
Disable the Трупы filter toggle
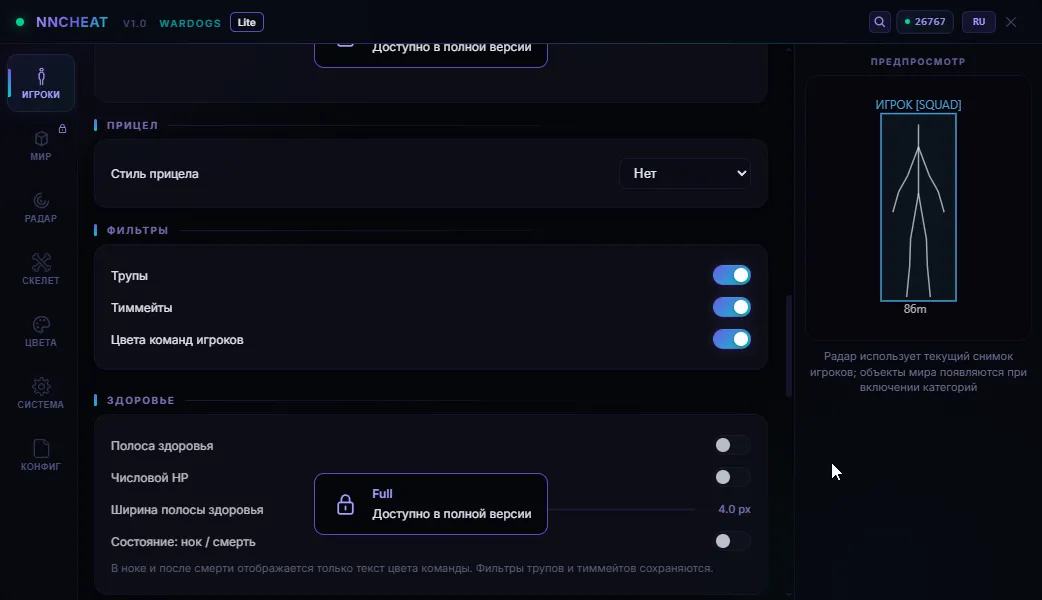[x=732, y=275]
